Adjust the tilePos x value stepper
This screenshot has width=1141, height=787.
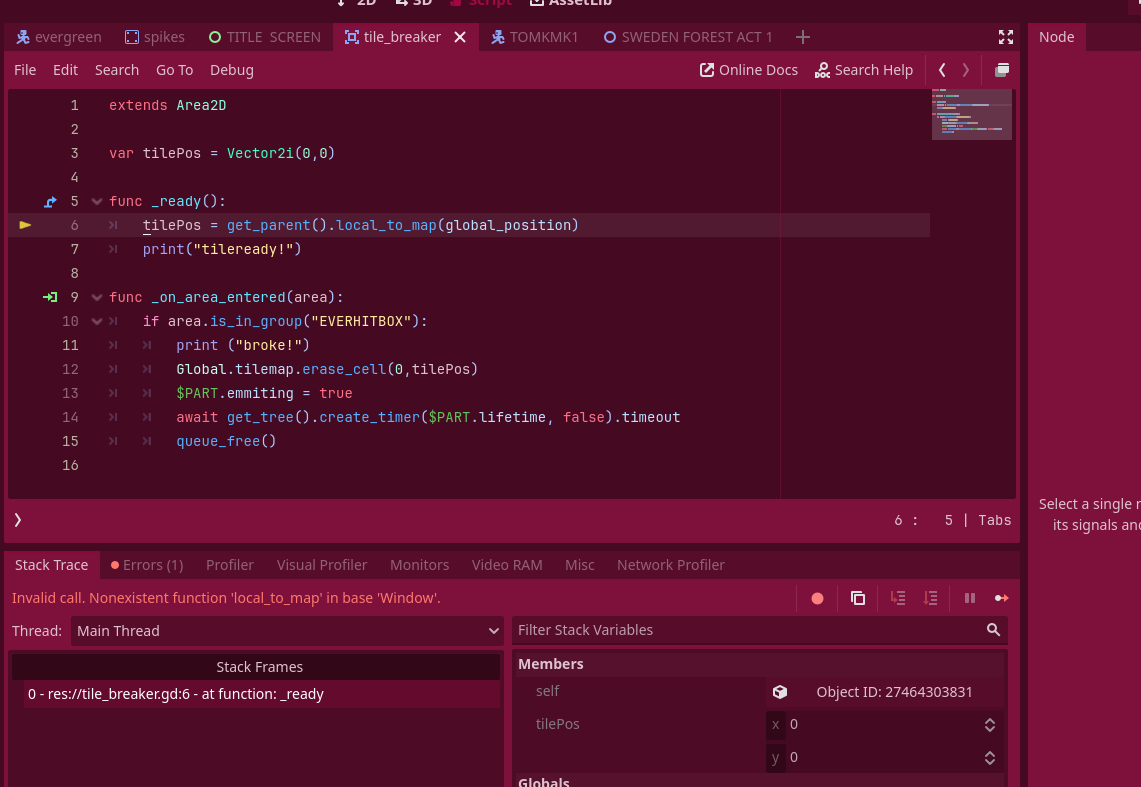(x=990, y=724)
